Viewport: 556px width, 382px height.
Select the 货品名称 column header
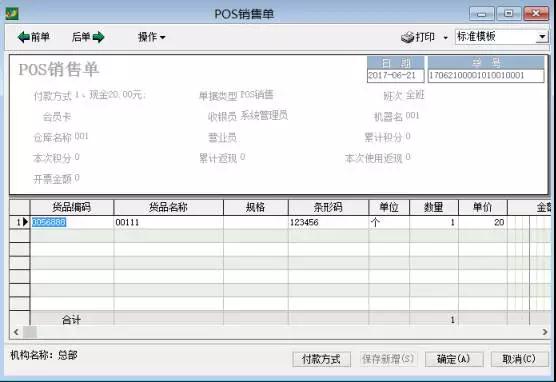168,207
